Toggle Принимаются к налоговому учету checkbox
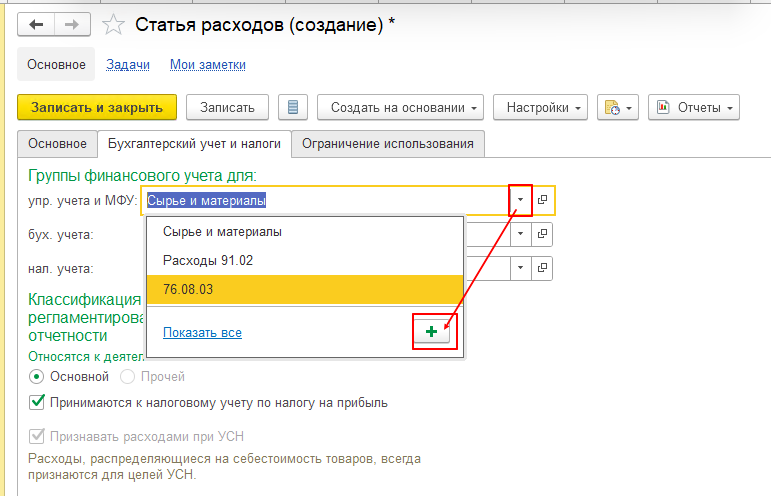 tap(38, 403)
